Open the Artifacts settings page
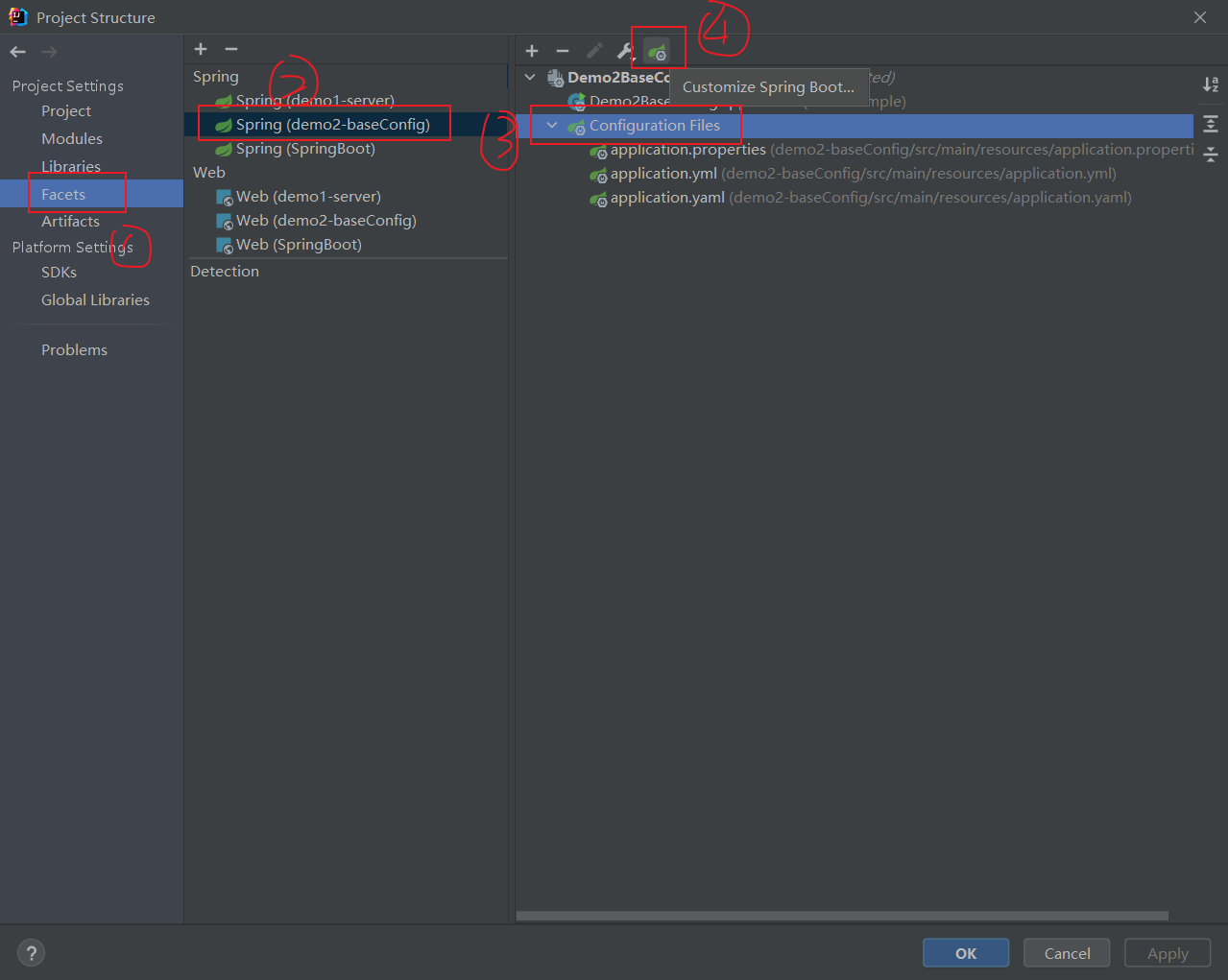The height and width of the screenshot is (980, 1228). (x=70, y=222)
